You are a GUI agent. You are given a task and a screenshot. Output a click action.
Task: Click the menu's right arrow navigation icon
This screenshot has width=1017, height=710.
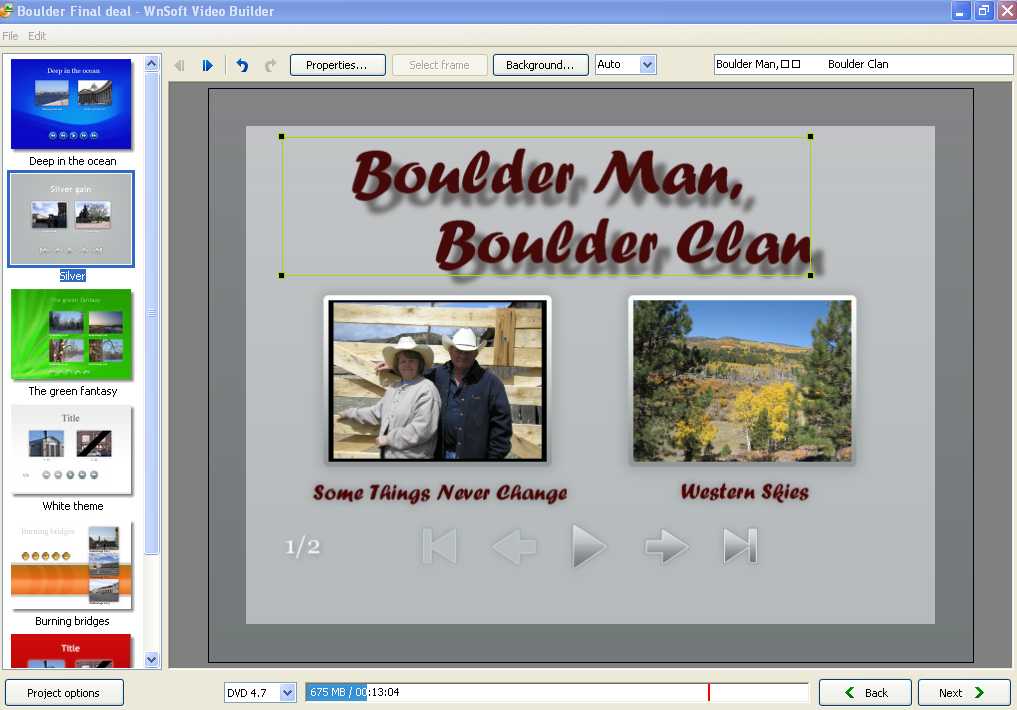666,546
